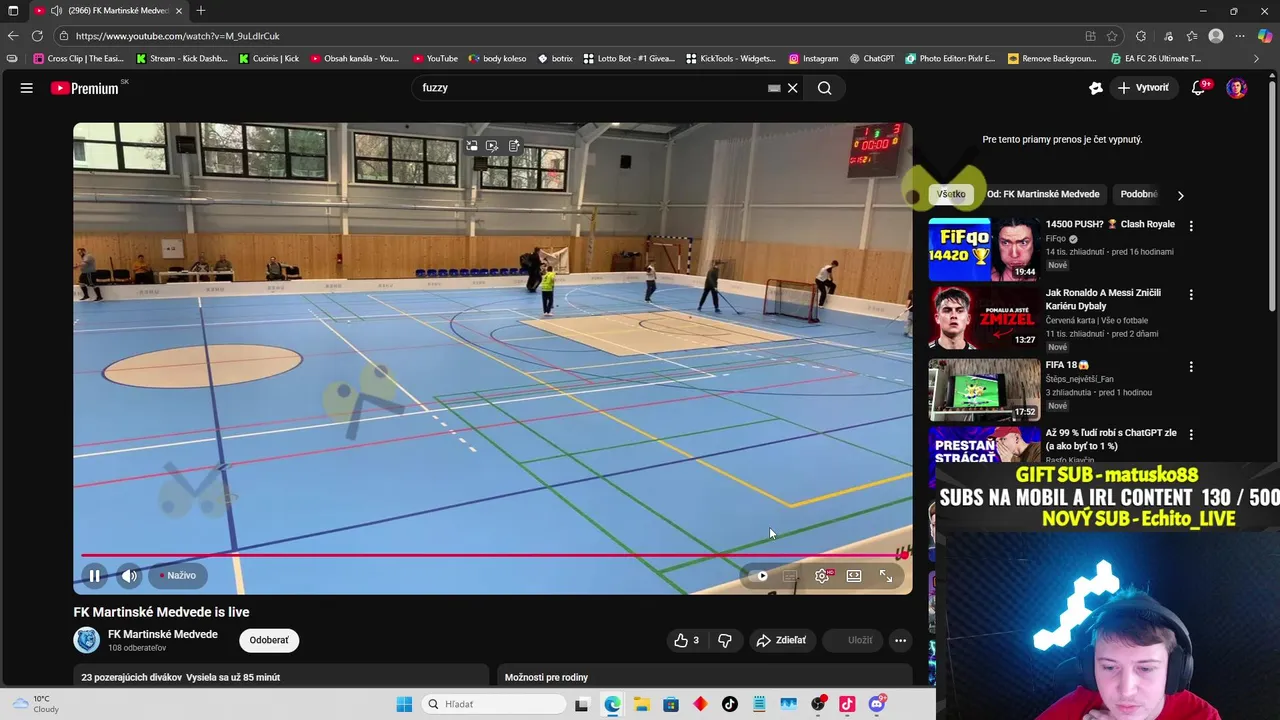Open Microsoft Store from the taskbar
1280x720 pixels.
pos(671,704)
